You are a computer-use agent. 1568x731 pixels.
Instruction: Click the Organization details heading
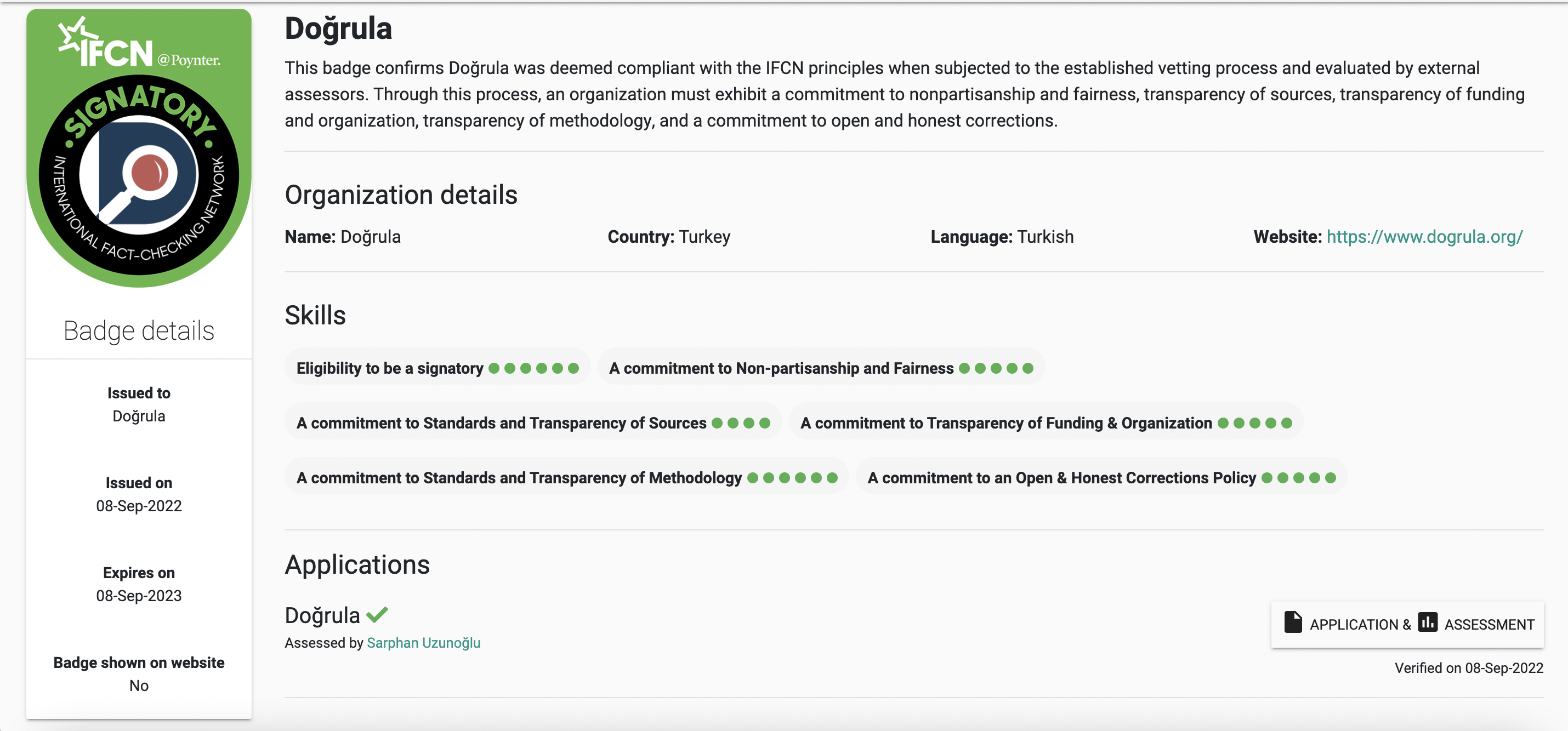pos(401,195)
